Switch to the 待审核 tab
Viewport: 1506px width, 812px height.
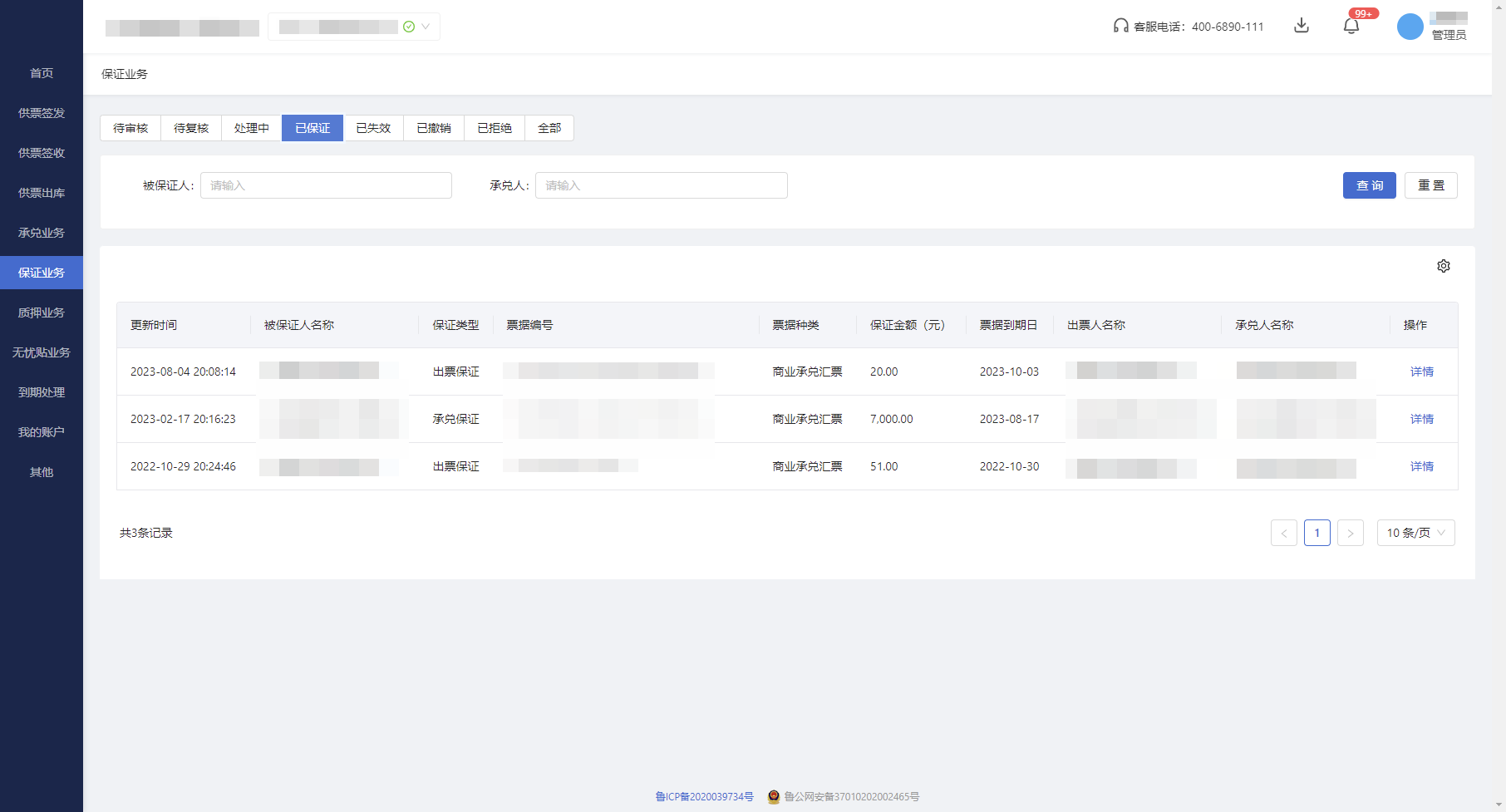tap(130, 128)
